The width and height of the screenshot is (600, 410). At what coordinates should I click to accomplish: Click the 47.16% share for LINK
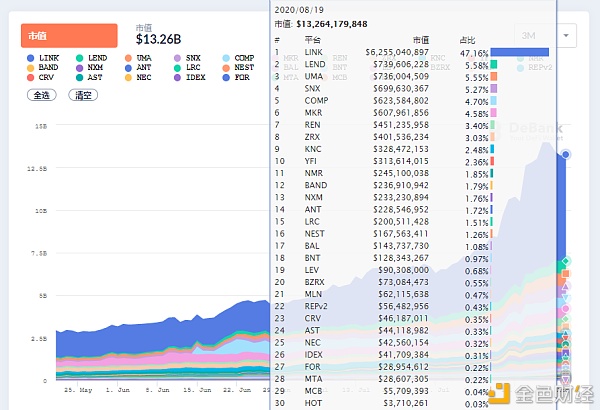coord(474,53)
